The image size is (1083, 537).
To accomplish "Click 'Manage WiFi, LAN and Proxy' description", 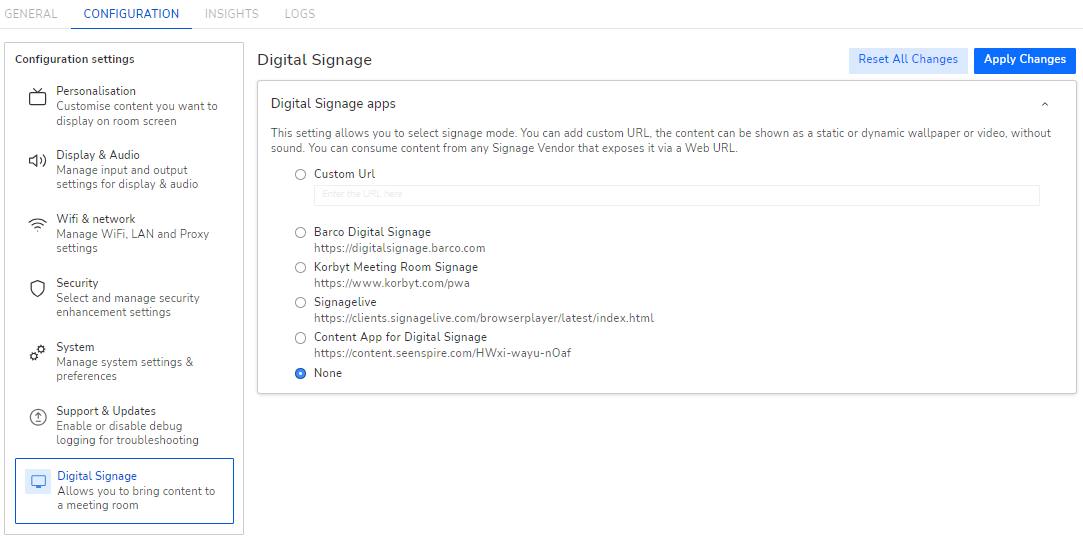I will click(133, 234).
